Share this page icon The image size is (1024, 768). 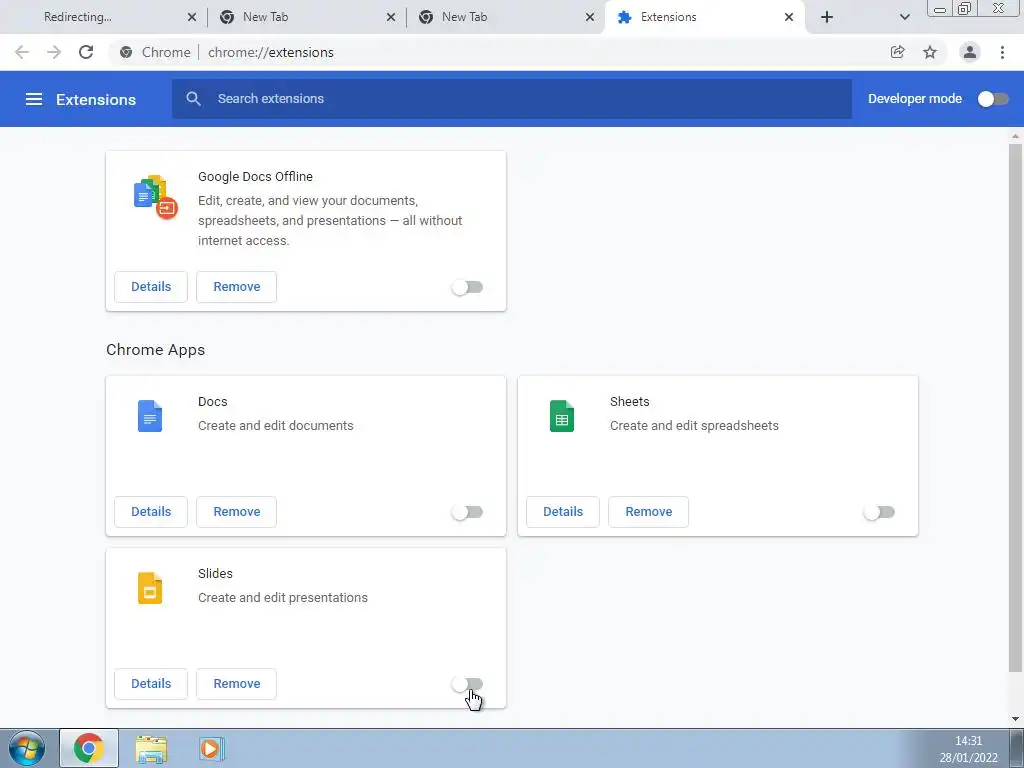pos(897,52)
